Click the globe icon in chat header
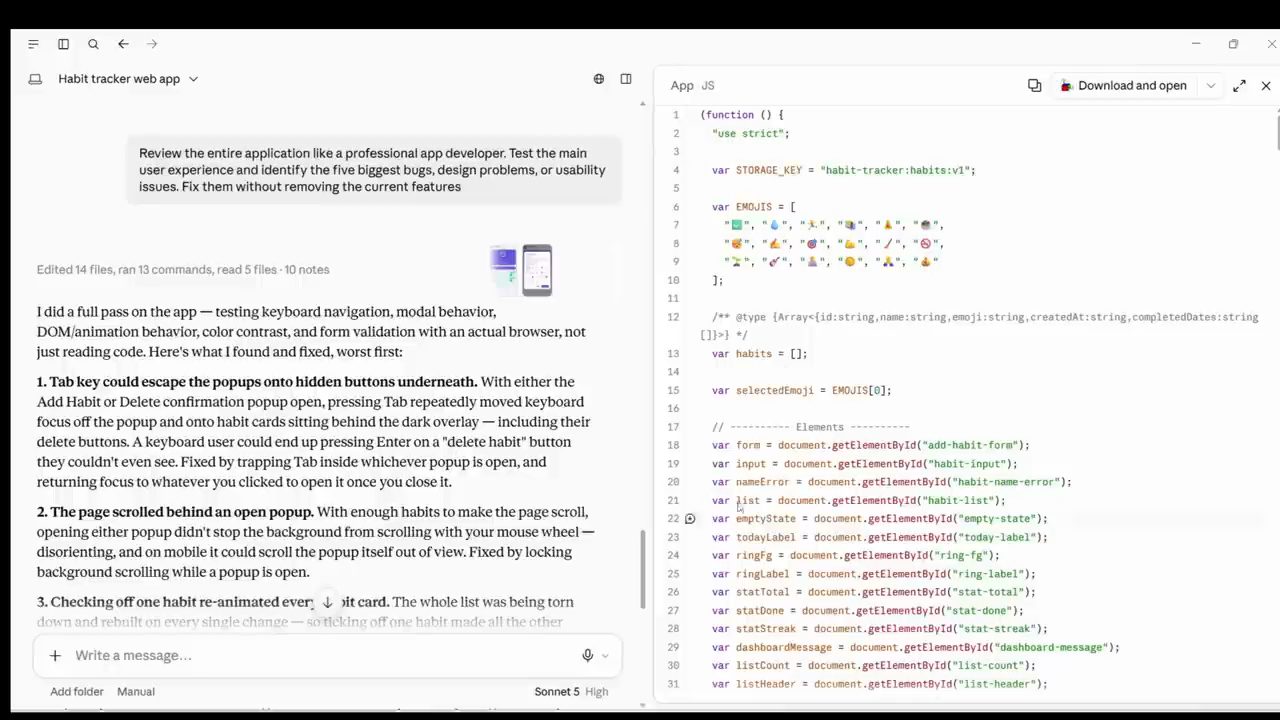The width and height of the screenshot is (1280, 720). click(599, 79)
